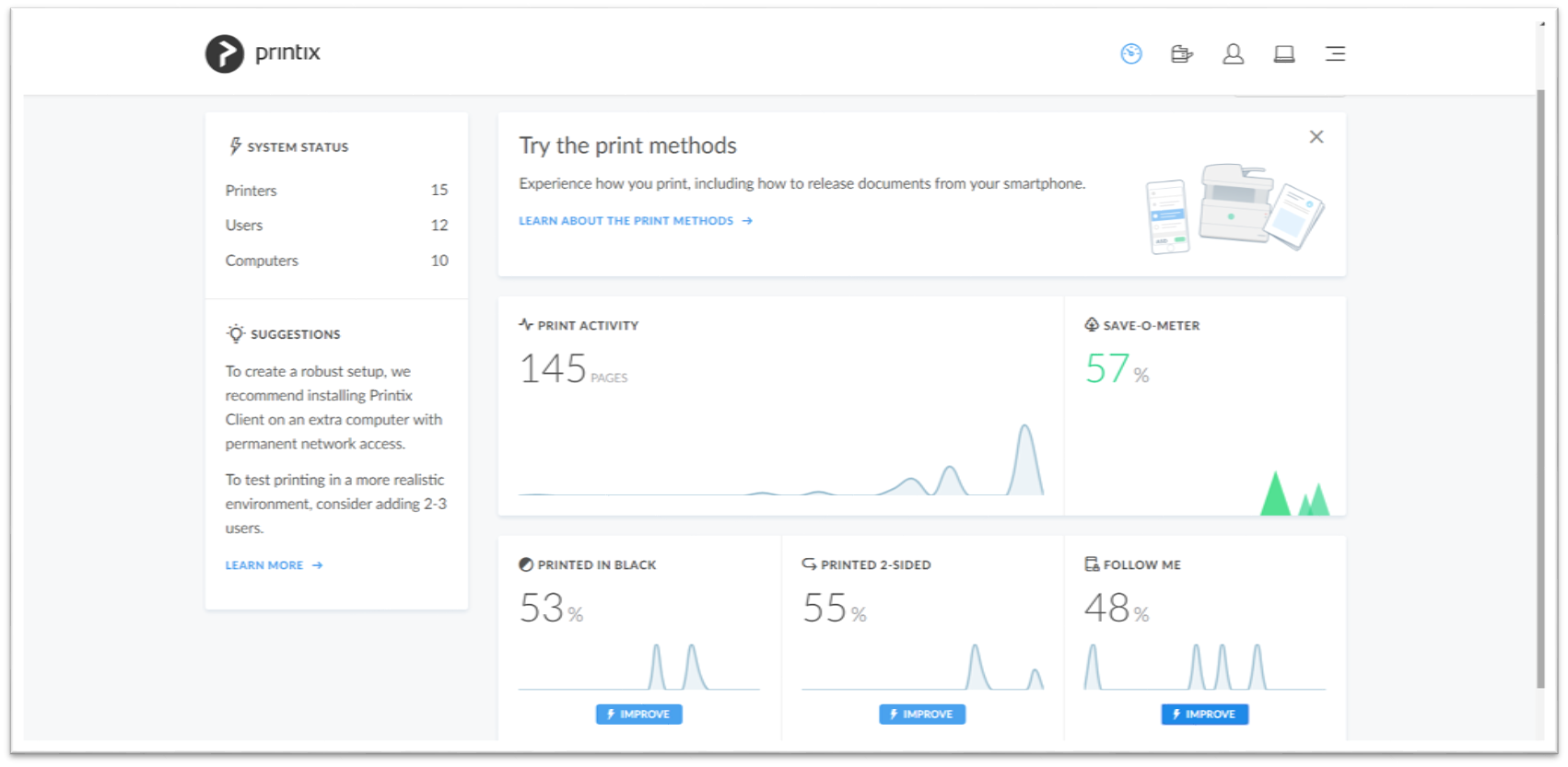Click Improve under Follow Me

pos(1205,715)
